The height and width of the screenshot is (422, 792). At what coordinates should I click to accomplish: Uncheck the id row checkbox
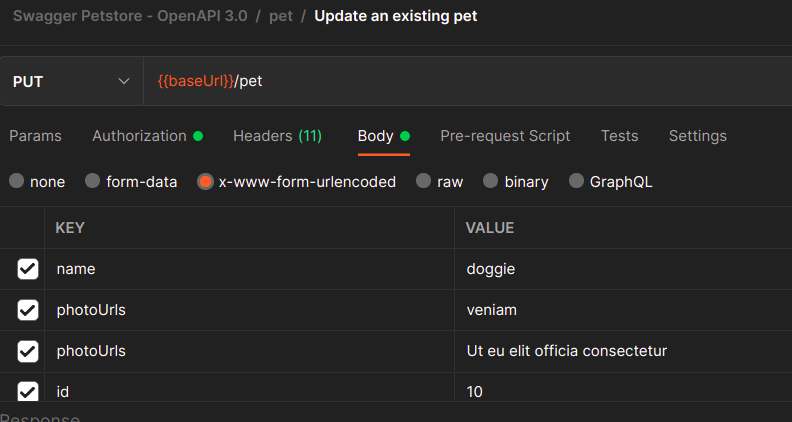point(28,391)
